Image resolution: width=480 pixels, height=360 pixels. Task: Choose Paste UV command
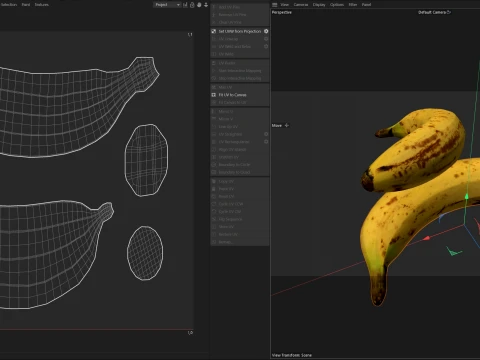(240, 189)
